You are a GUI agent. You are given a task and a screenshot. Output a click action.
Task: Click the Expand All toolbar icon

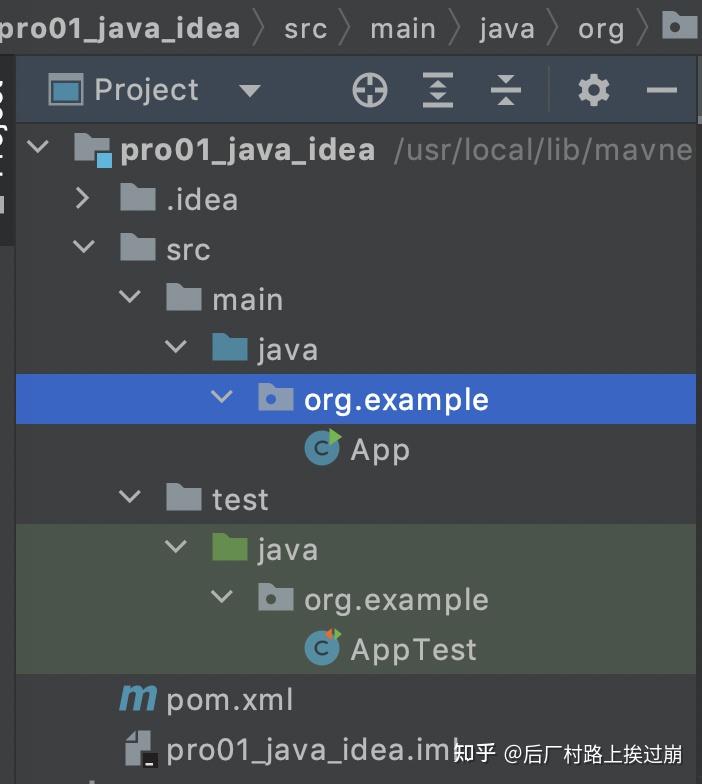pyautogui.click(x=438, y=91)
